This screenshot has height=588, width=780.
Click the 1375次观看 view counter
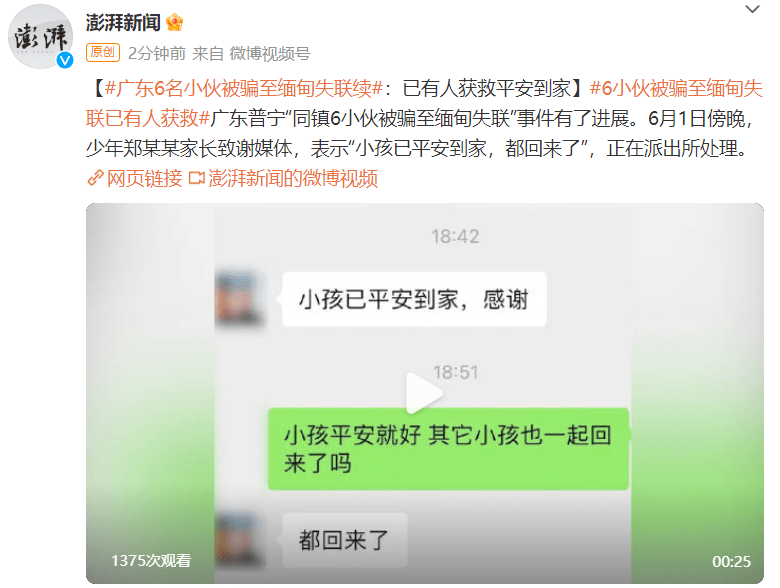tap(151, 561)
